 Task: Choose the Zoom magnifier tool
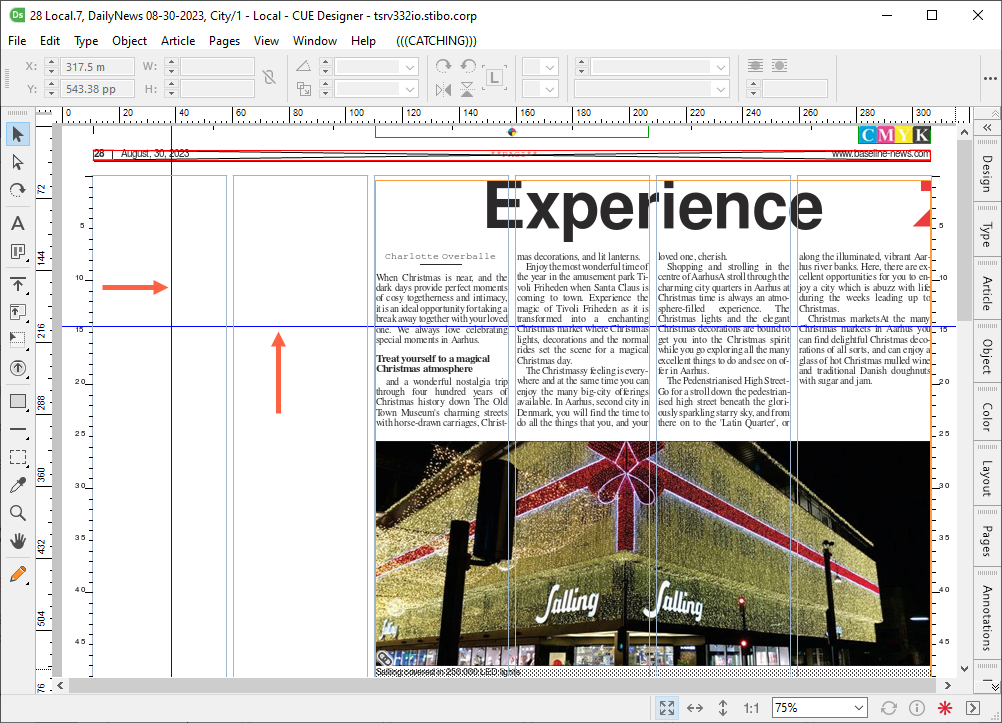click(x=17, y=513)
